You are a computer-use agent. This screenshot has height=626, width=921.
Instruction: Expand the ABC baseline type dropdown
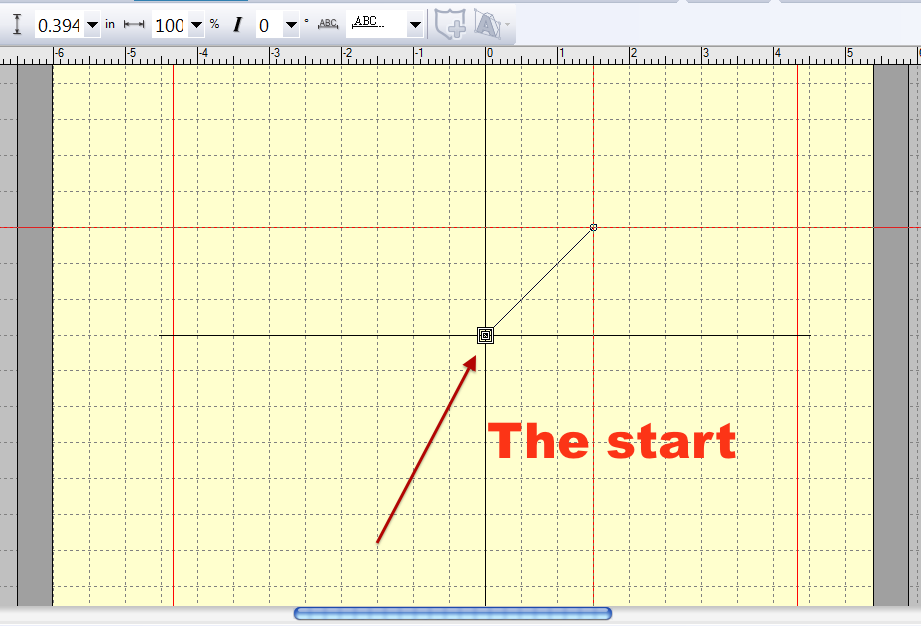[x=415, y=25]
